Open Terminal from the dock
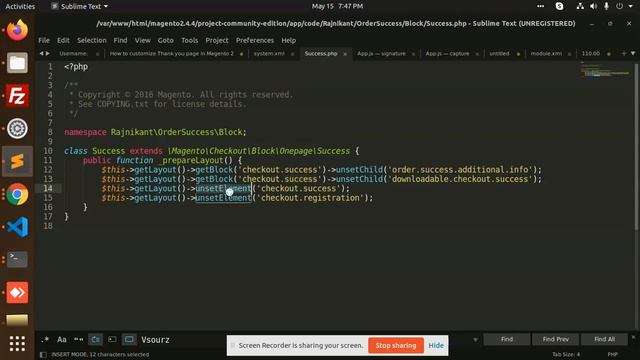Screen dimensions: 640x360 pos(17,260)
